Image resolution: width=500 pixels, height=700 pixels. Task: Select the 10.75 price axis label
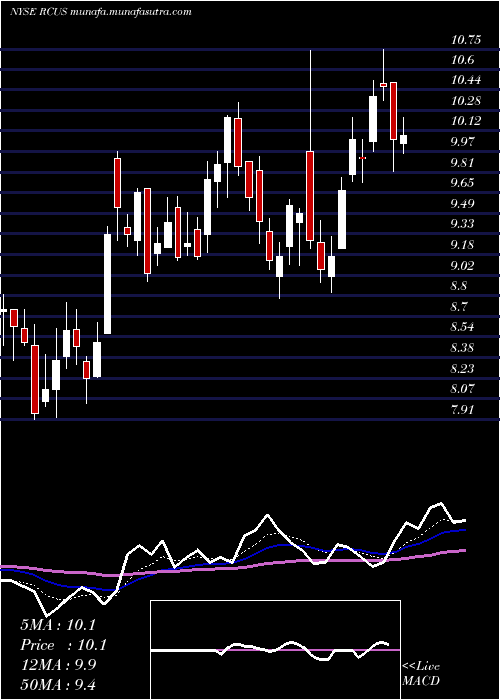point(466,40)
